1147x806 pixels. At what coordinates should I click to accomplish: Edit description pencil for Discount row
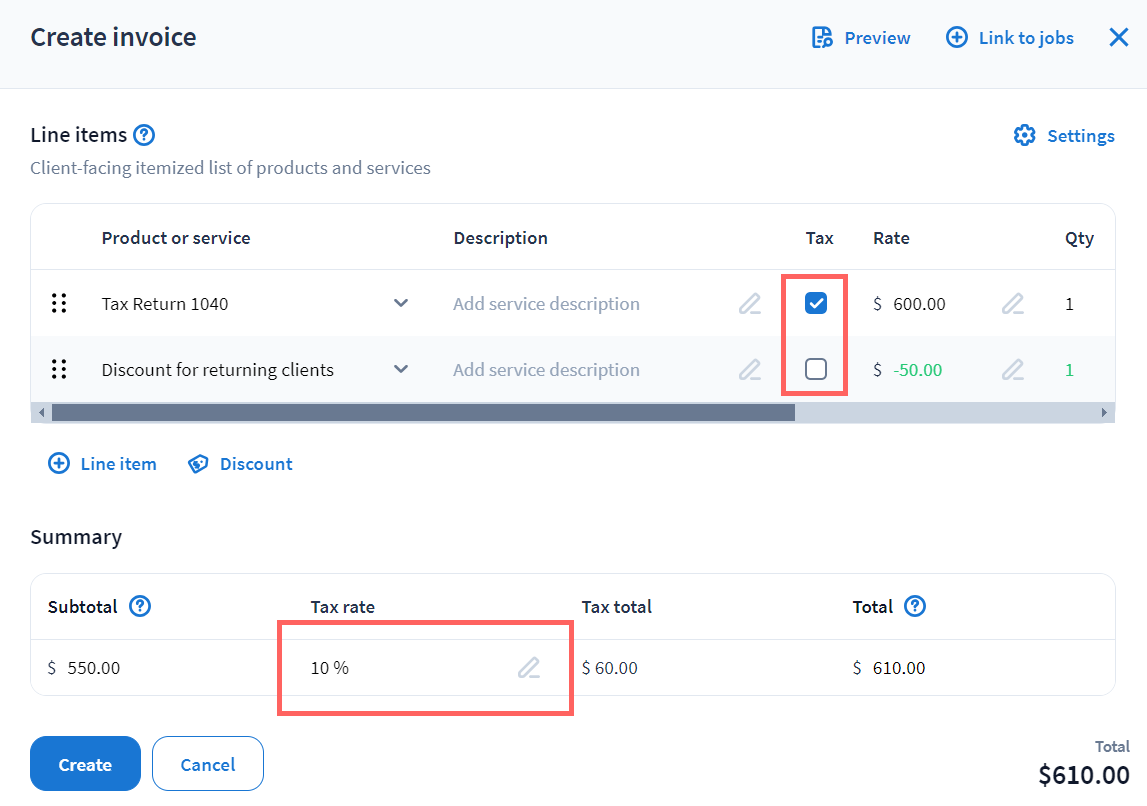click(750, 370)
